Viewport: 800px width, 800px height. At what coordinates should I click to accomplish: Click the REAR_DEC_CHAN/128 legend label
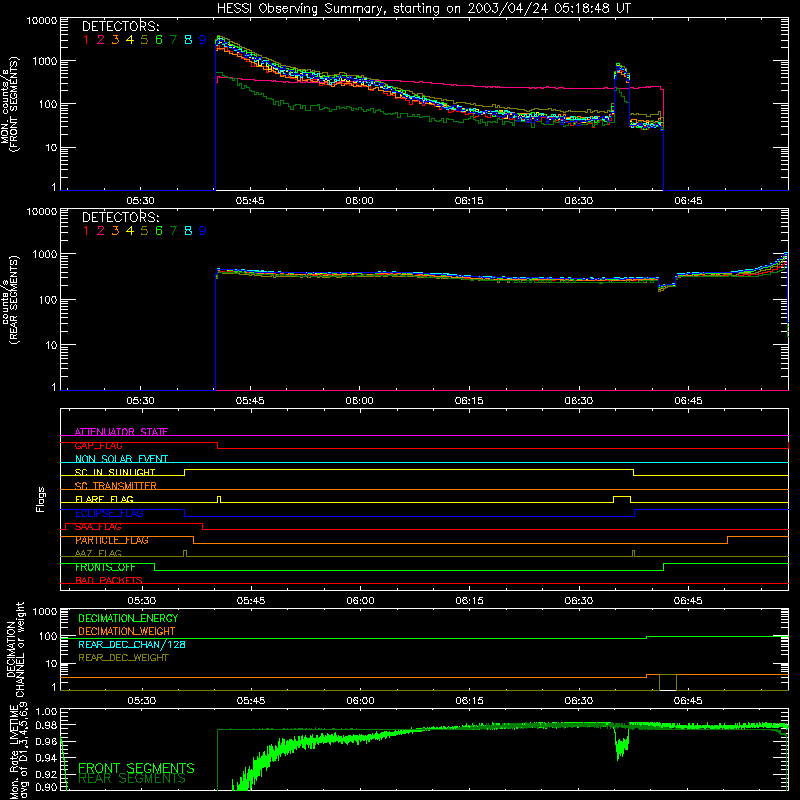pyautogui.click(x=132, y=645)
